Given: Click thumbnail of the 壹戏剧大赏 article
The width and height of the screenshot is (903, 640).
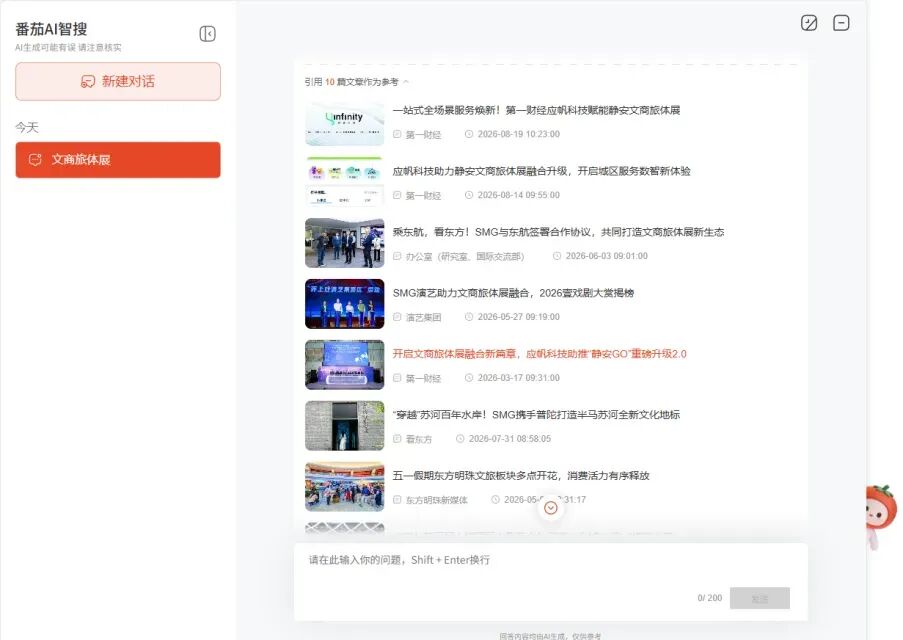Looking at the screenshot, I should pos(344,304).
